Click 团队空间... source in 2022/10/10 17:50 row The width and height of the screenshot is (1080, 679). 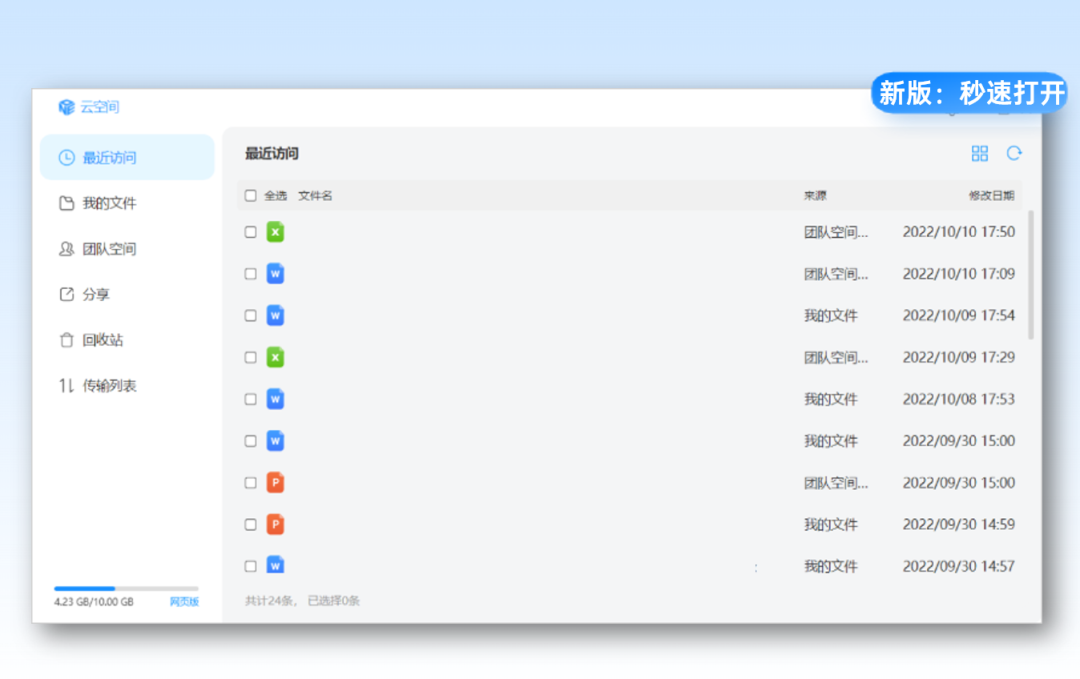(x=836, y=232)
